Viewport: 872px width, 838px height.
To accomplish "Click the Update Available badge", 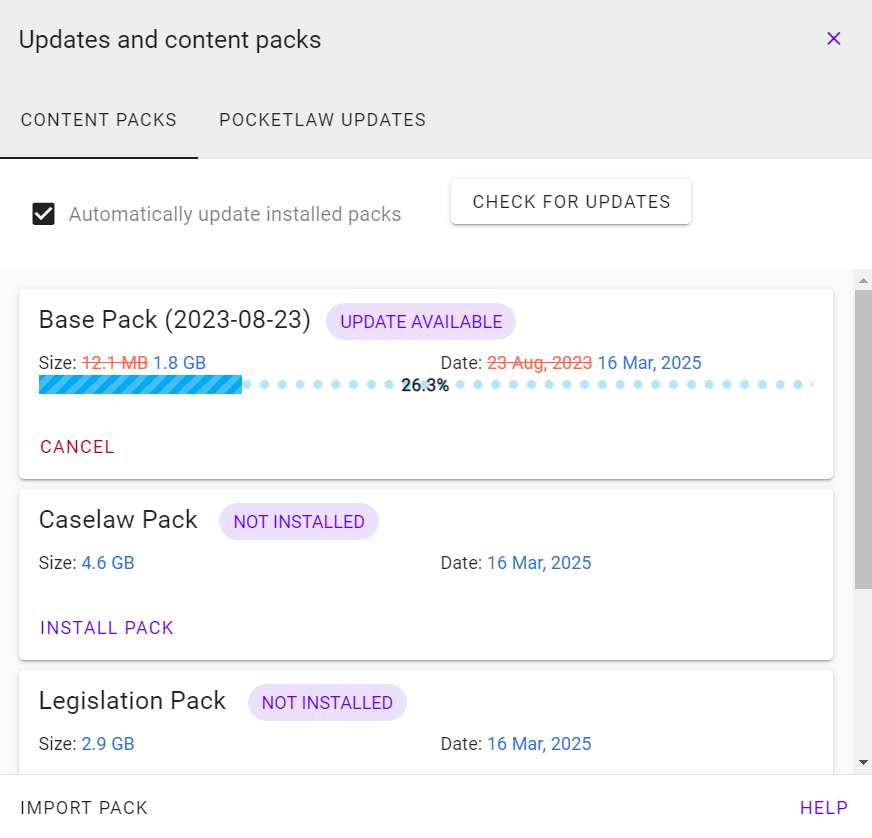I will (x=421, y=322).
